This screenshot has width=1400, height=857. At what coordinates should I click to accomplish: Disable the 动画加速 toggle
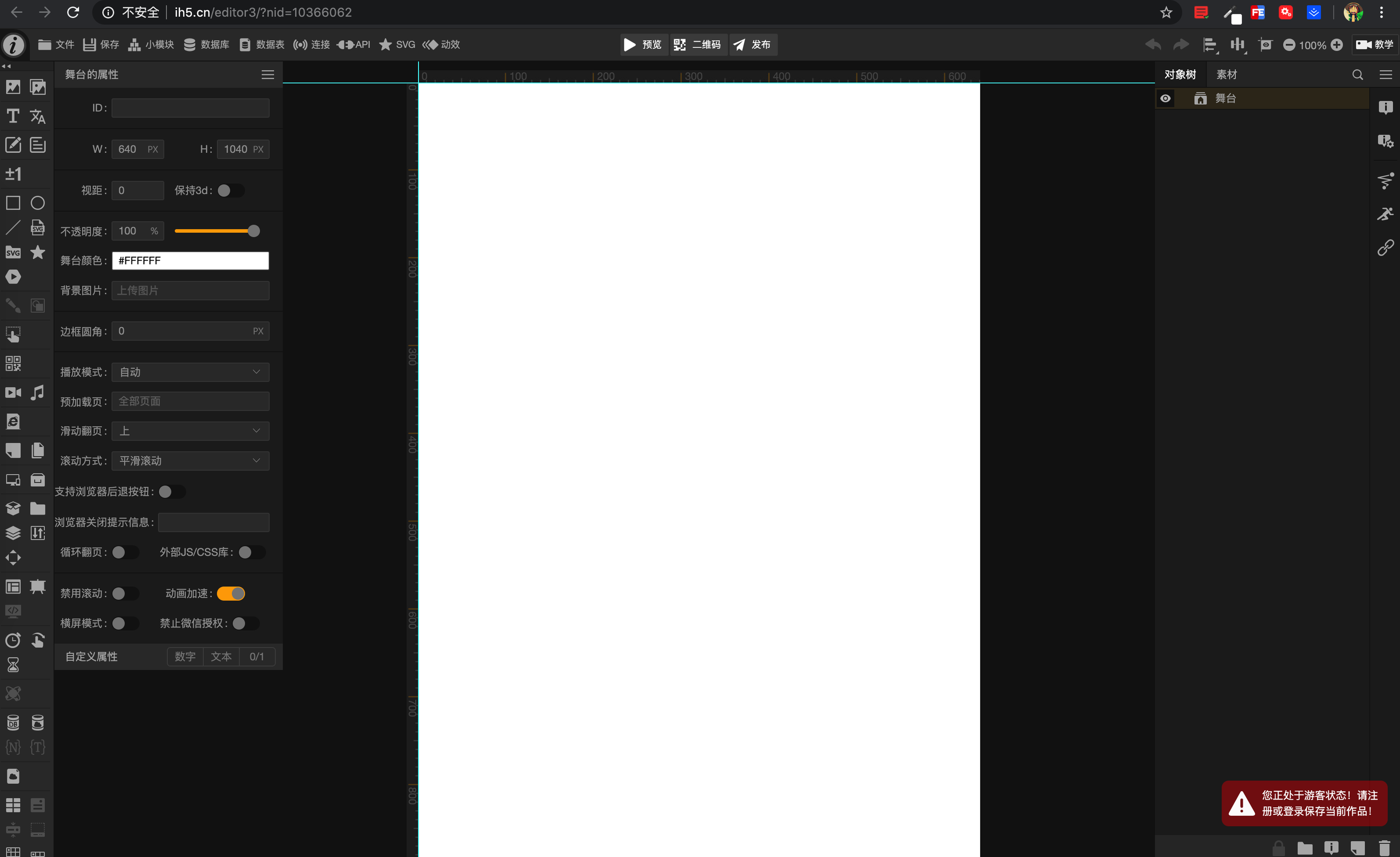click(231, 594)
